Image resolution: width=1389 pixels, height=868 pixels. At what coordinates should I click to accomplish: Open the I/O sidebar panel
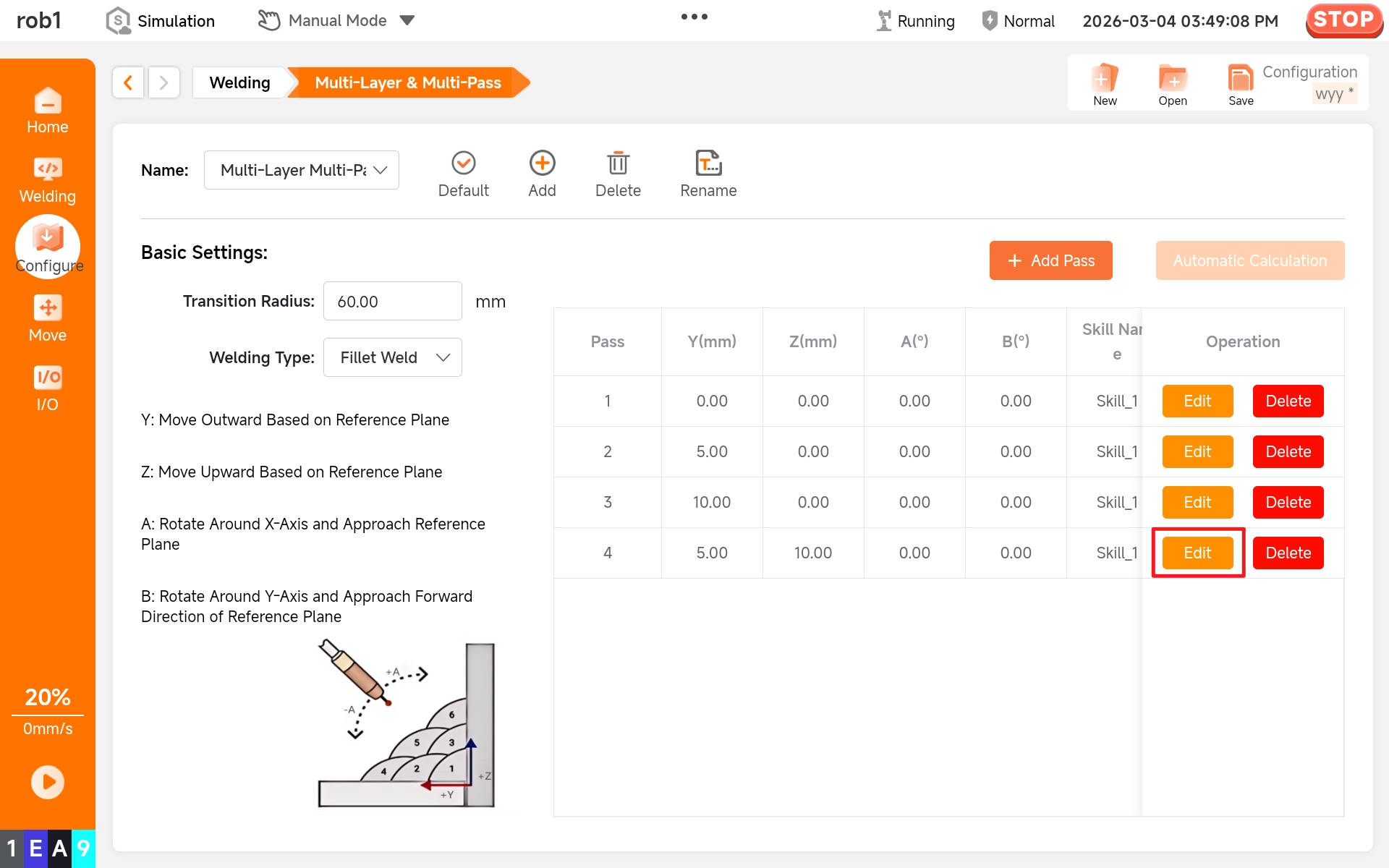(x=47, y=388)
